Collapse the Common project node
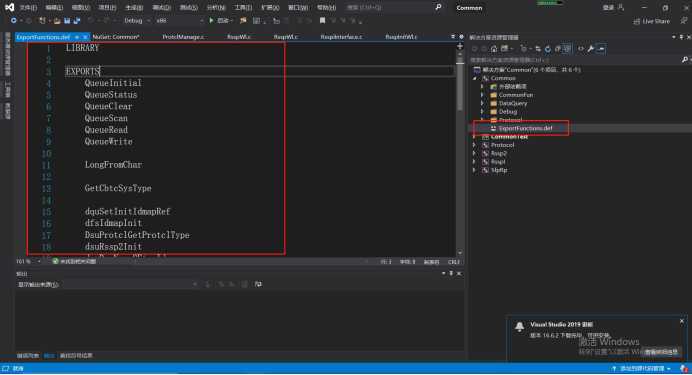The width and height of the screenshot is (692, 375). [475, 78]
